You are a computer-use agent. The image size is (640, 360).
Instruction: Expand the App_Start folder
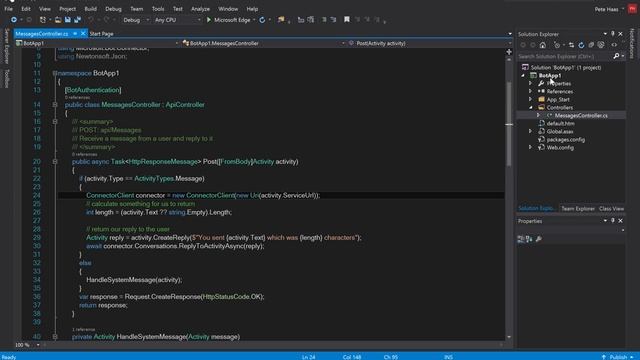pyautogui.click(x=531, y=99)
